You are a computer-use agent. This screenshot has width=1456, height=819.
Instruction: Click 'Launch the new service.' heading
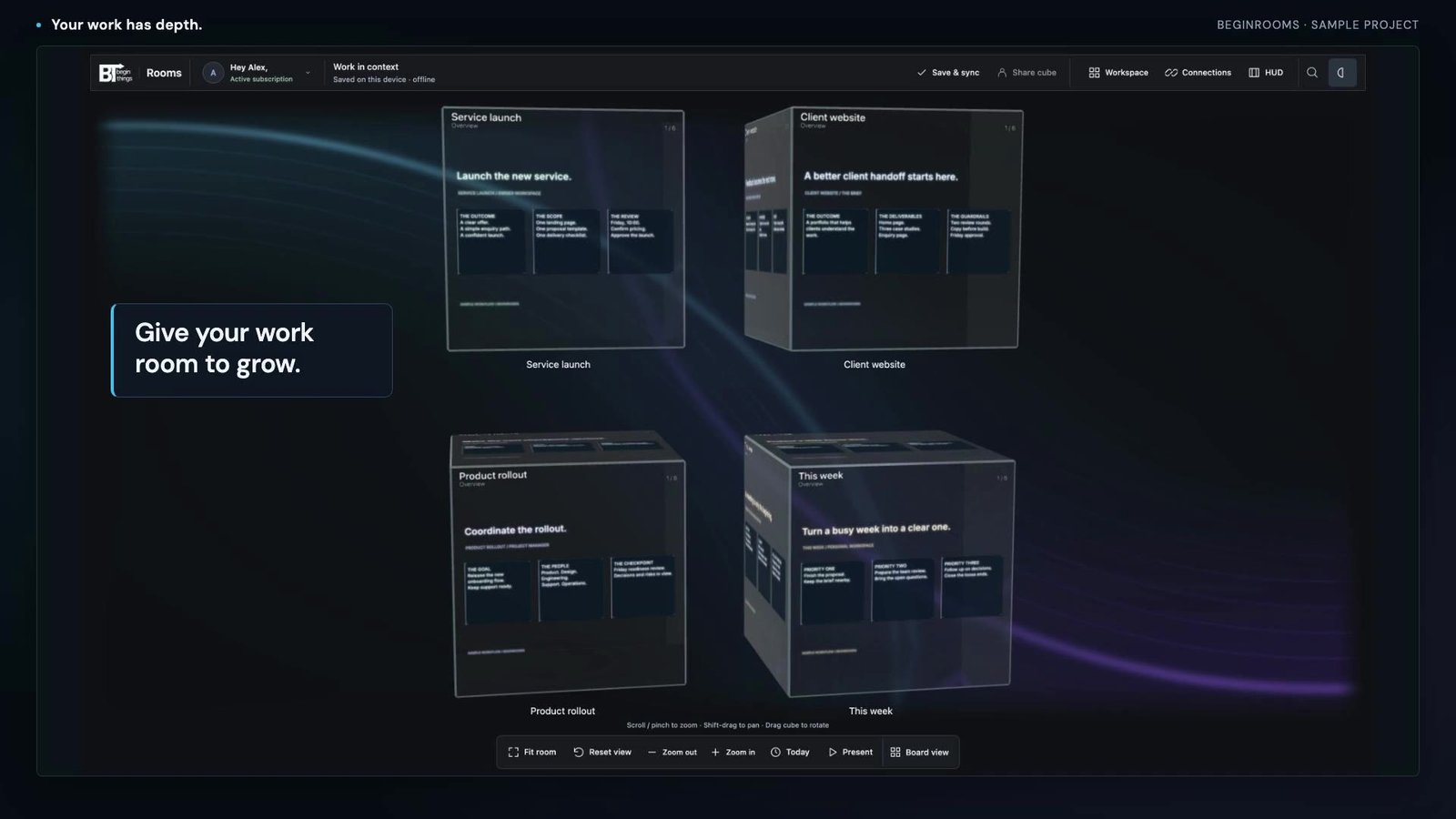point(513,177)
